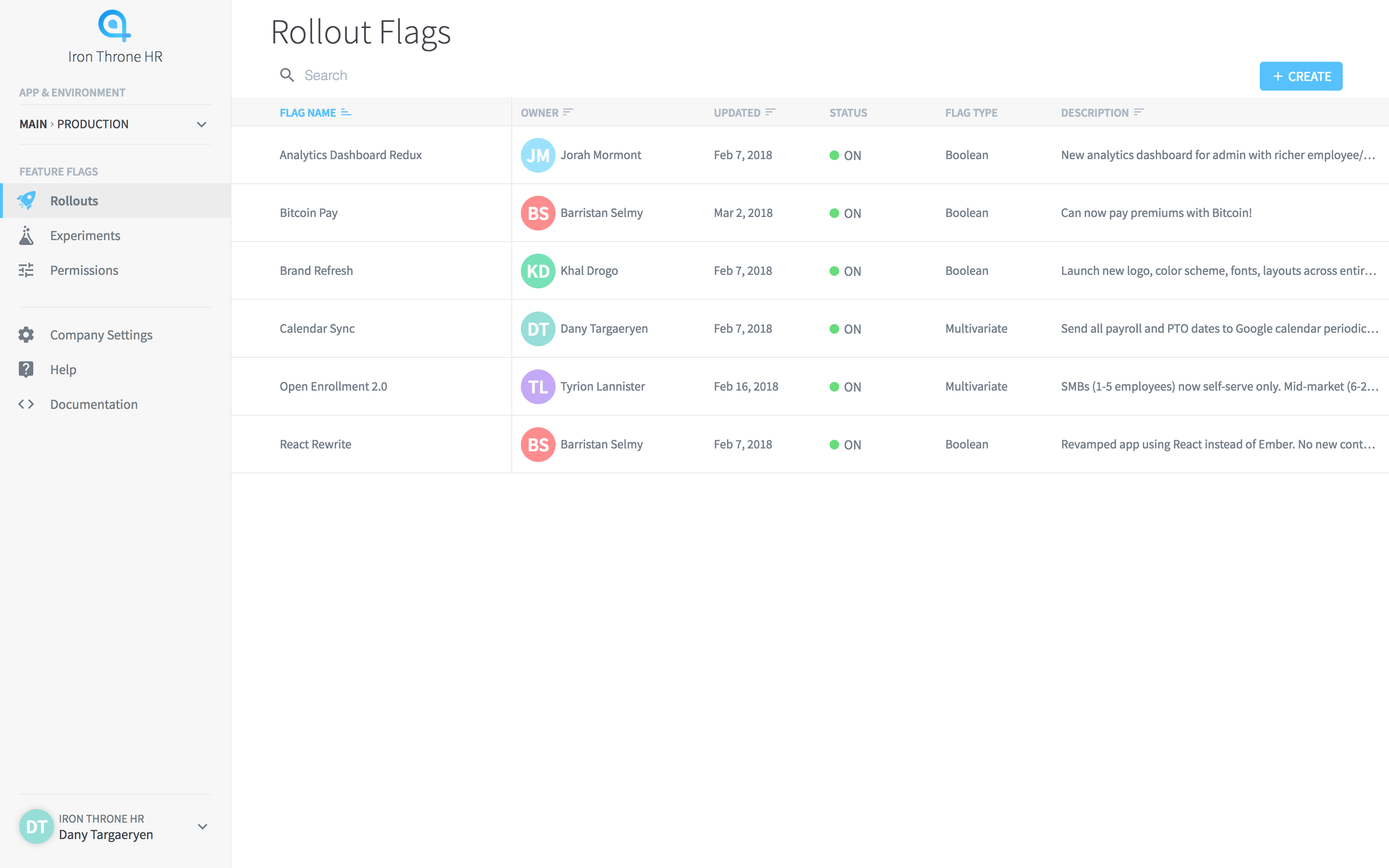Expand the Dany Targaeryen account menu
The width and height of the screenshot is (1389, 868).
click(202, 827)
